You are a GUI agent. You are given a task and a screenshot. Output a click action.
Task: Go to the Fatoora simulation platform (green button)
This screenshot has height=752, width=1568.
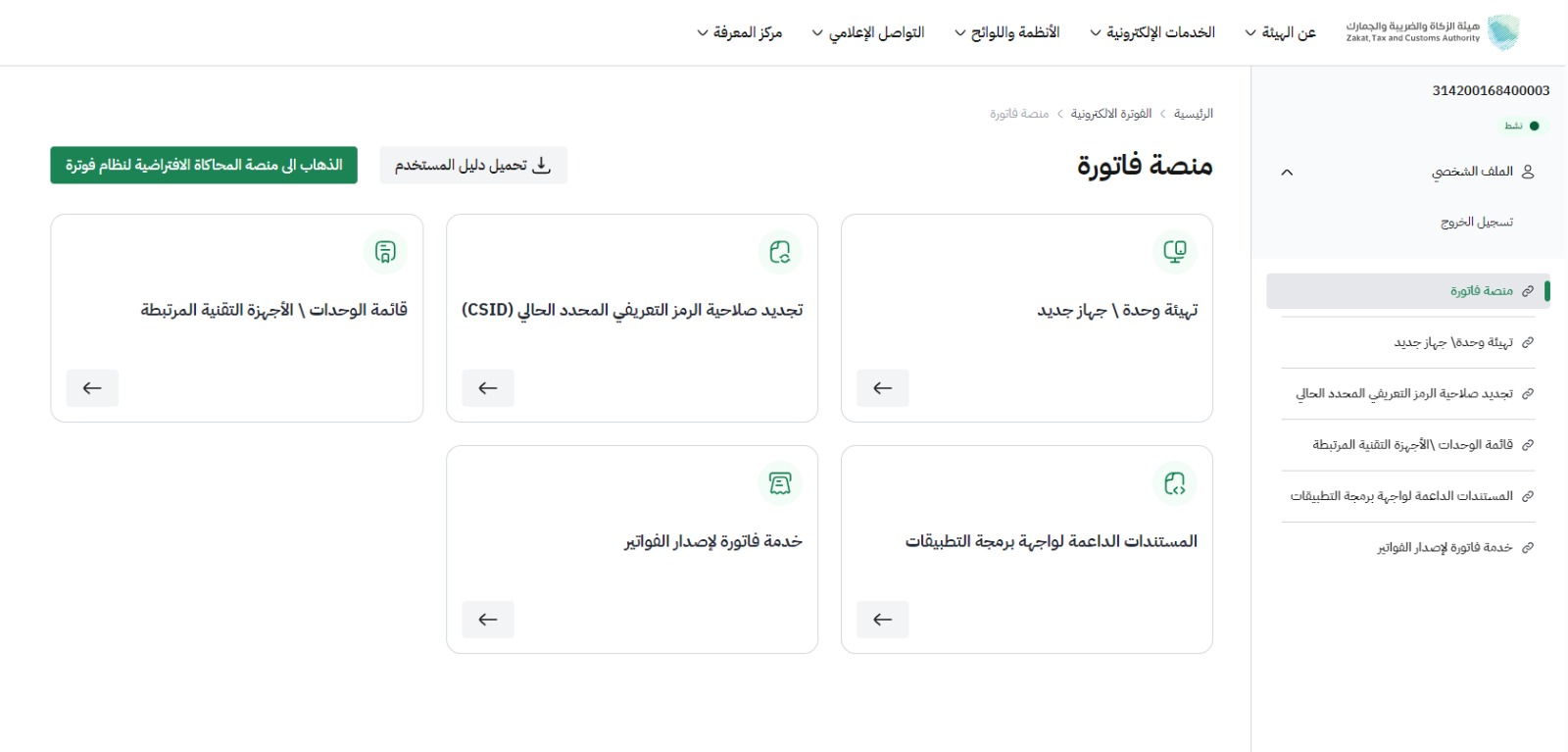(204, 165)
